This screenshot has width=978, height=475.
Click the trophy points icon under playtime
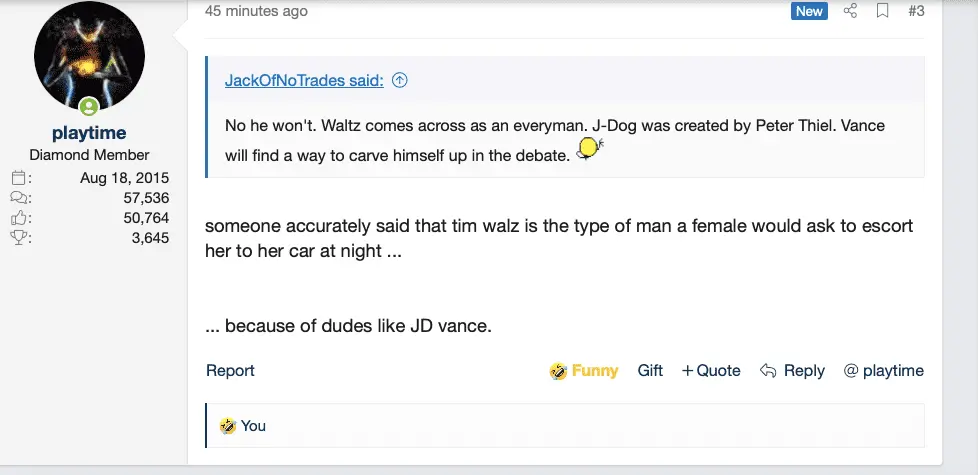pos(20,238)
